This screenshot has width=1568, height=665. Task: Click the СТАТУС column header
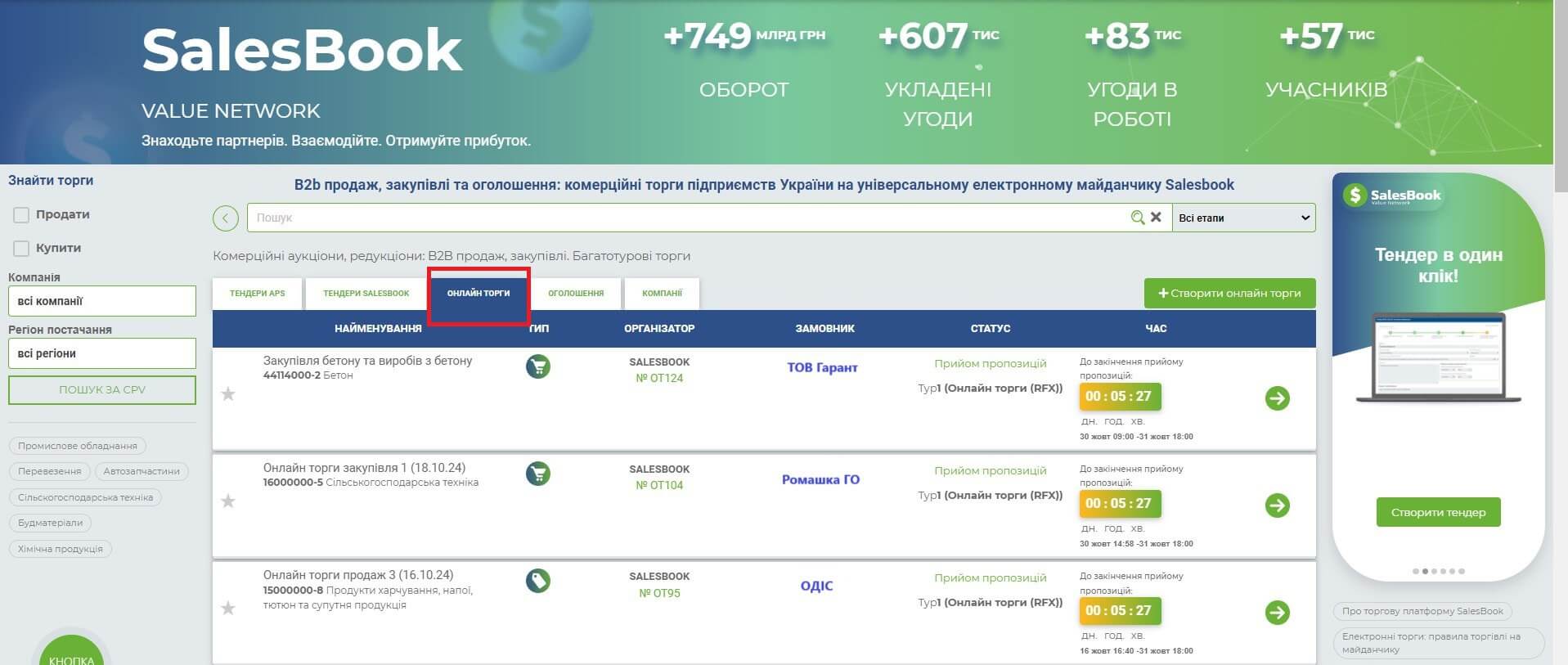[991, 329]
